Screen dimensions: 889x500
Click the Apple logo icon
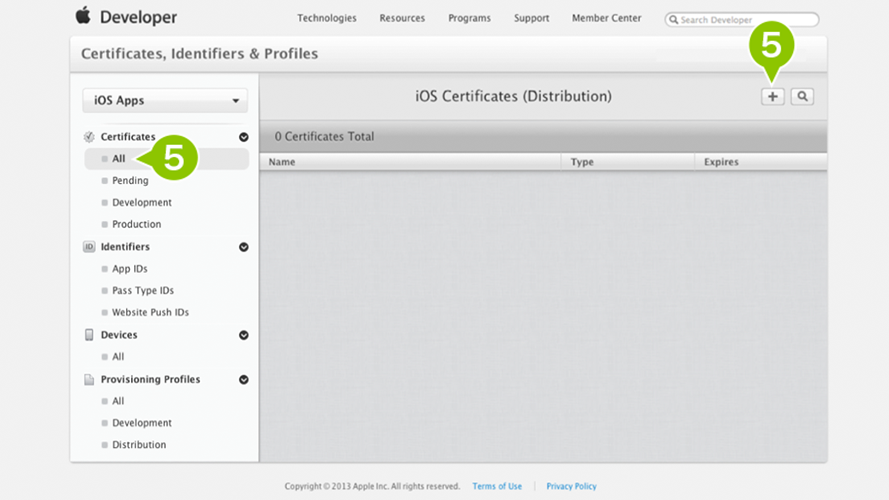(83, 15)
